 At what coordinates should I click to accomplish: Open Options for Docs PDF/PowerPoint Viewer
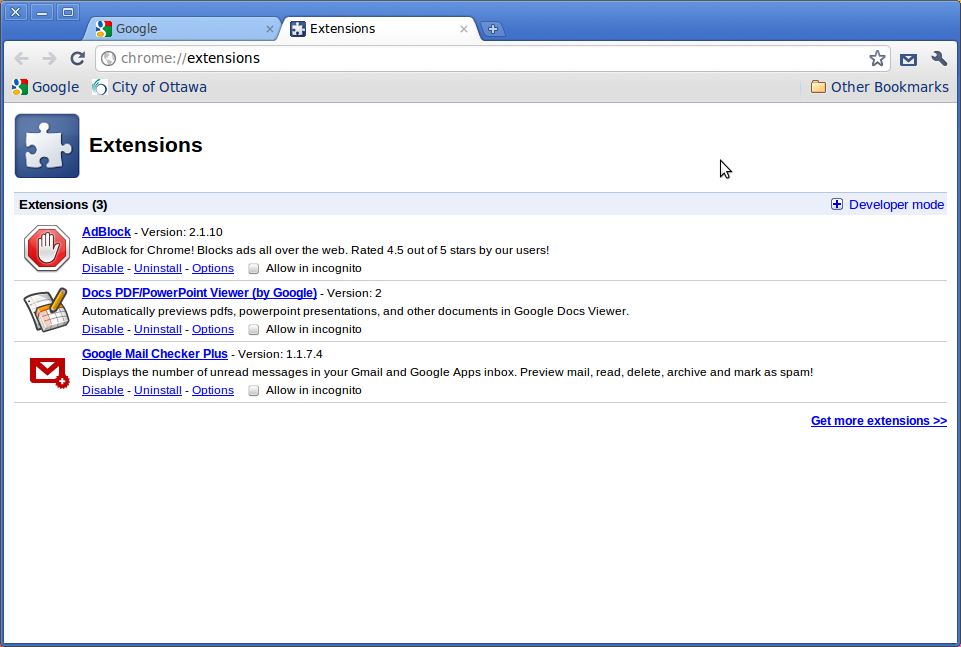[213, 329]
